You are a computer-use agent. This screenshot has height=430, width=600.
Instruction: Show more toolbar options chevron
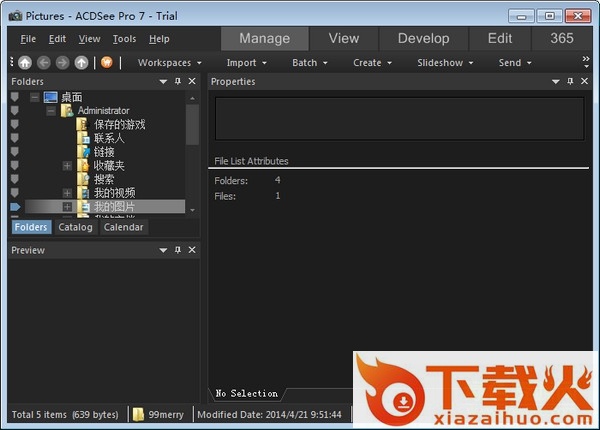tap(586, 62)
